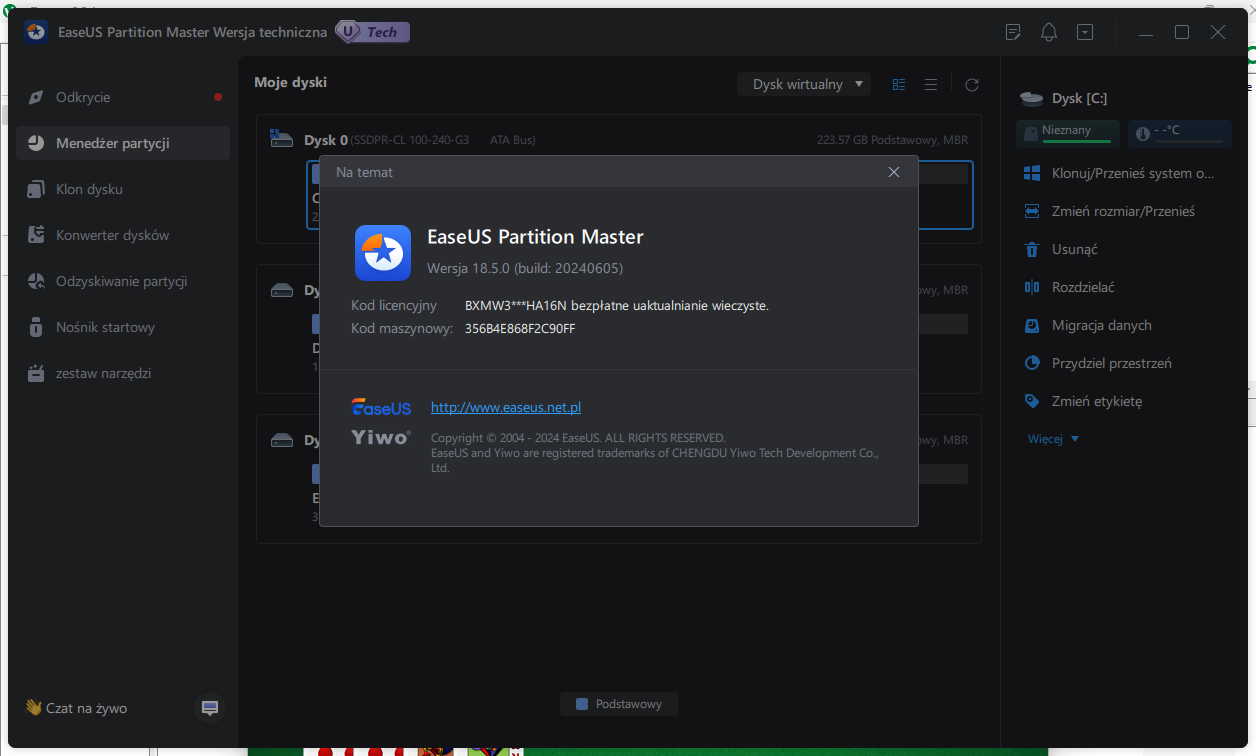Click the disk temperature indicator
Image resolution: width=1256 pixels, height=756 pixels.
pyautogui.click(x=1180, y=132)
